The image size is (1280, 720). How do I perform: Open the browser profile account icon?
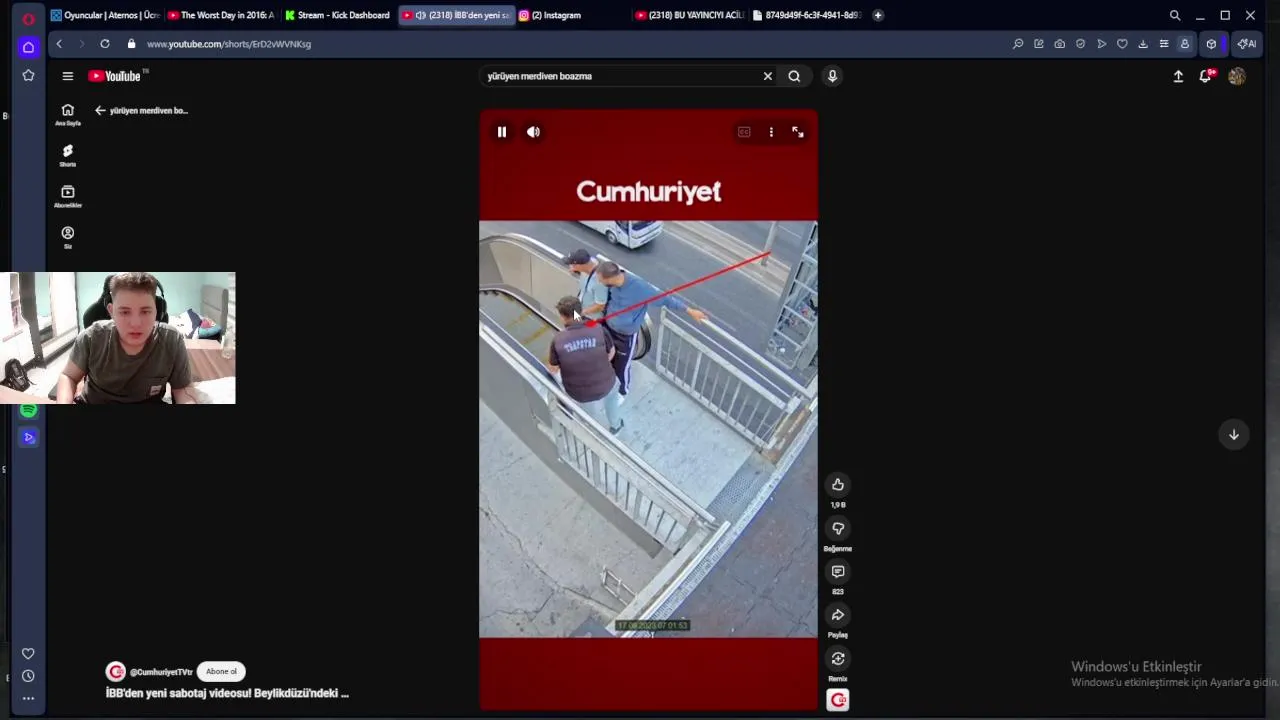click(x=1185, y=44)
